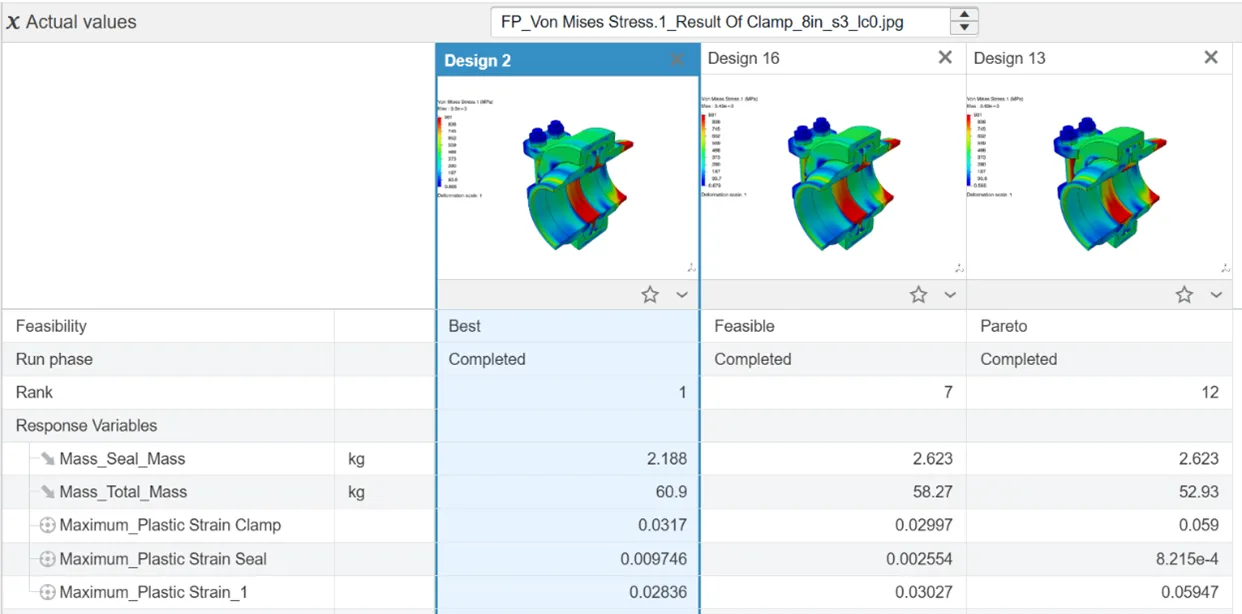Open the chevron menu under Design 13

tap(1216, 295)
